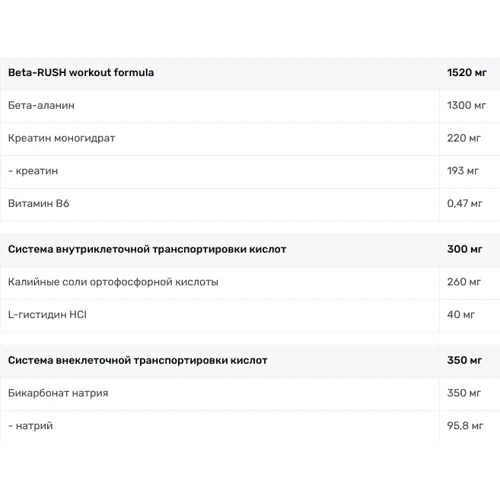Click the Бета-аланин row label
The width and height of the screenshot is (500, 500).
point(41,105)
